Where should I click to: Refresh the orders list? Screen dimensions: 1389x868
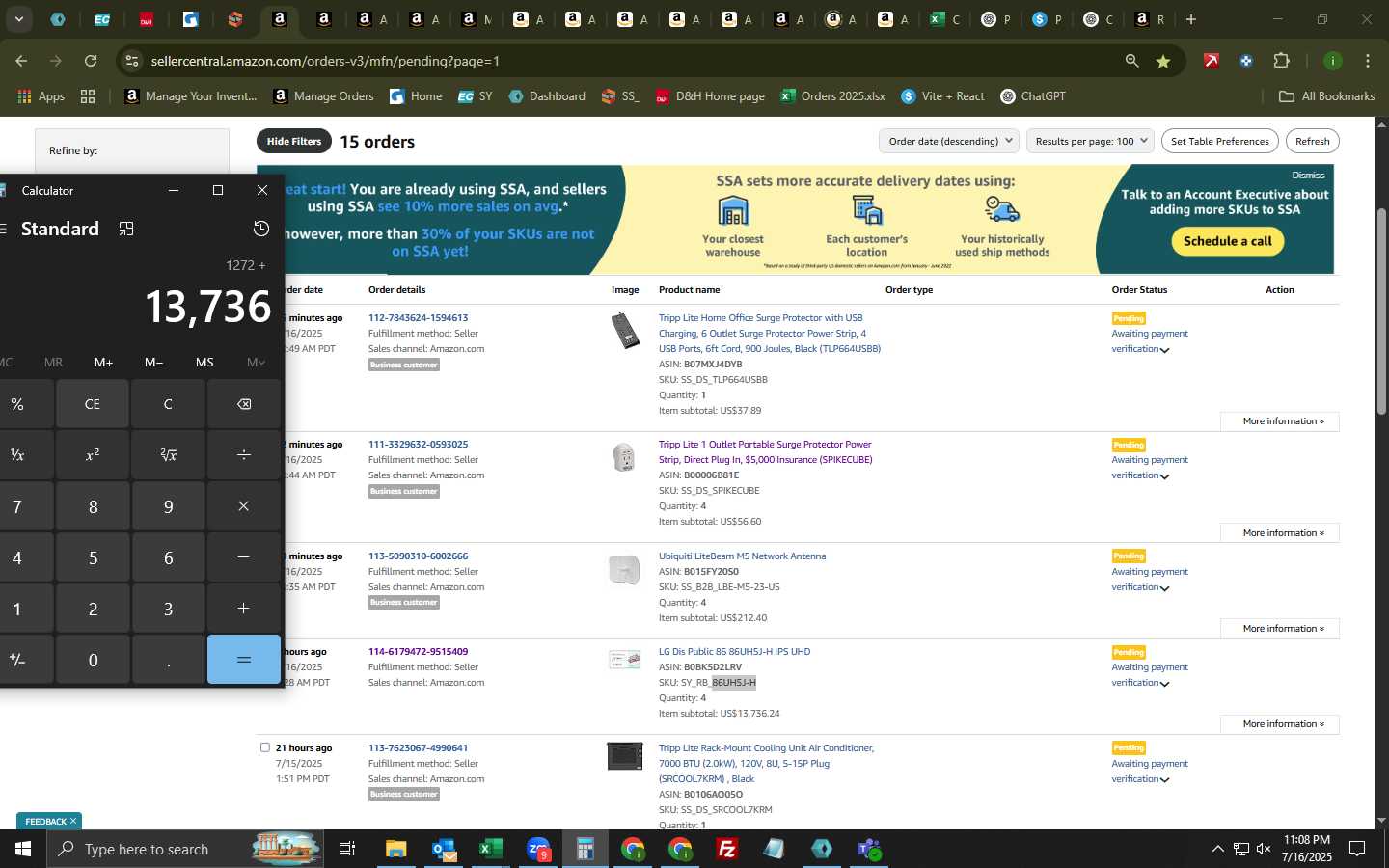tap(1312, 141)
